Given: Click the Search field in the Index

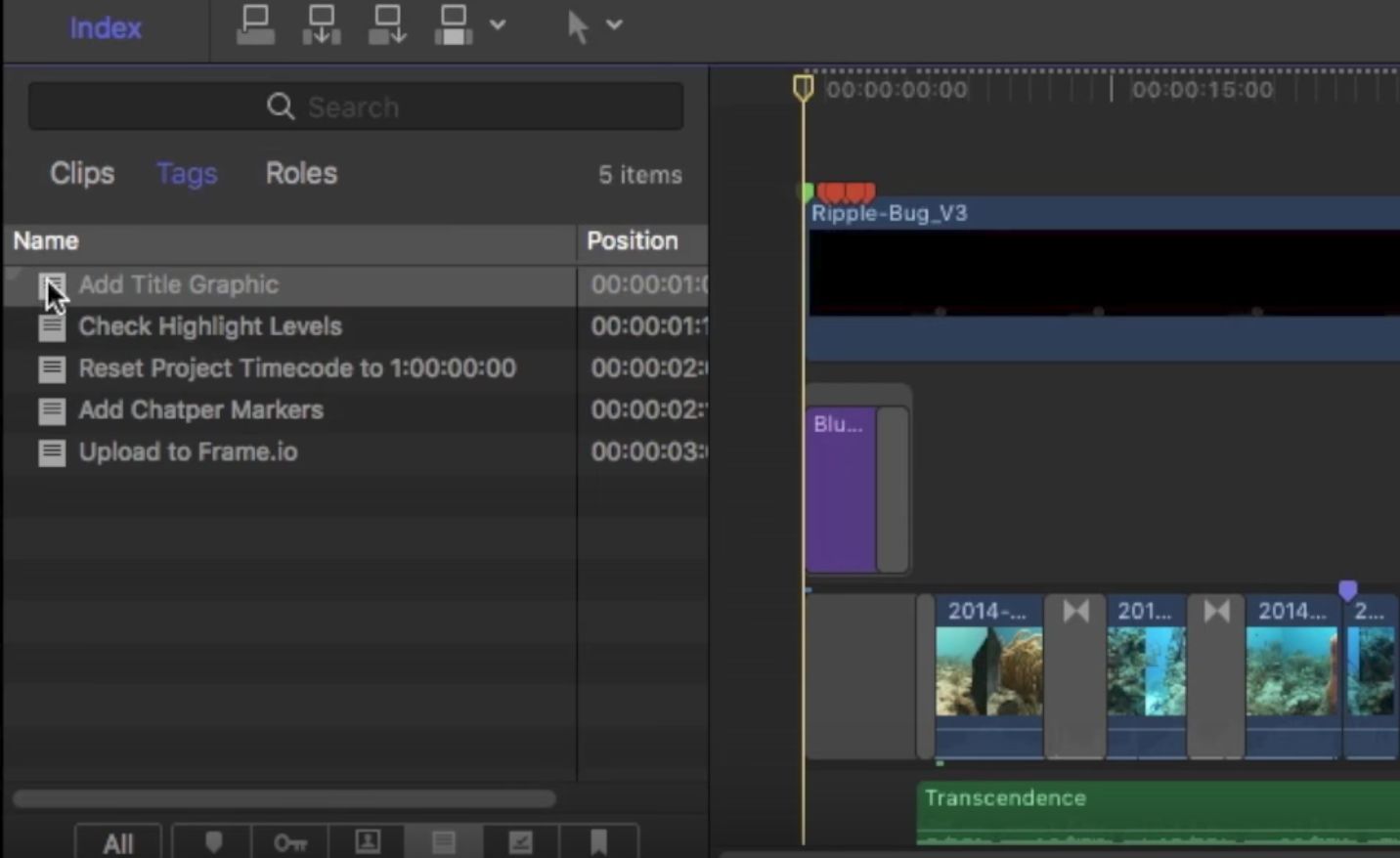Looking at the screenshot, I should coord(356,107).
